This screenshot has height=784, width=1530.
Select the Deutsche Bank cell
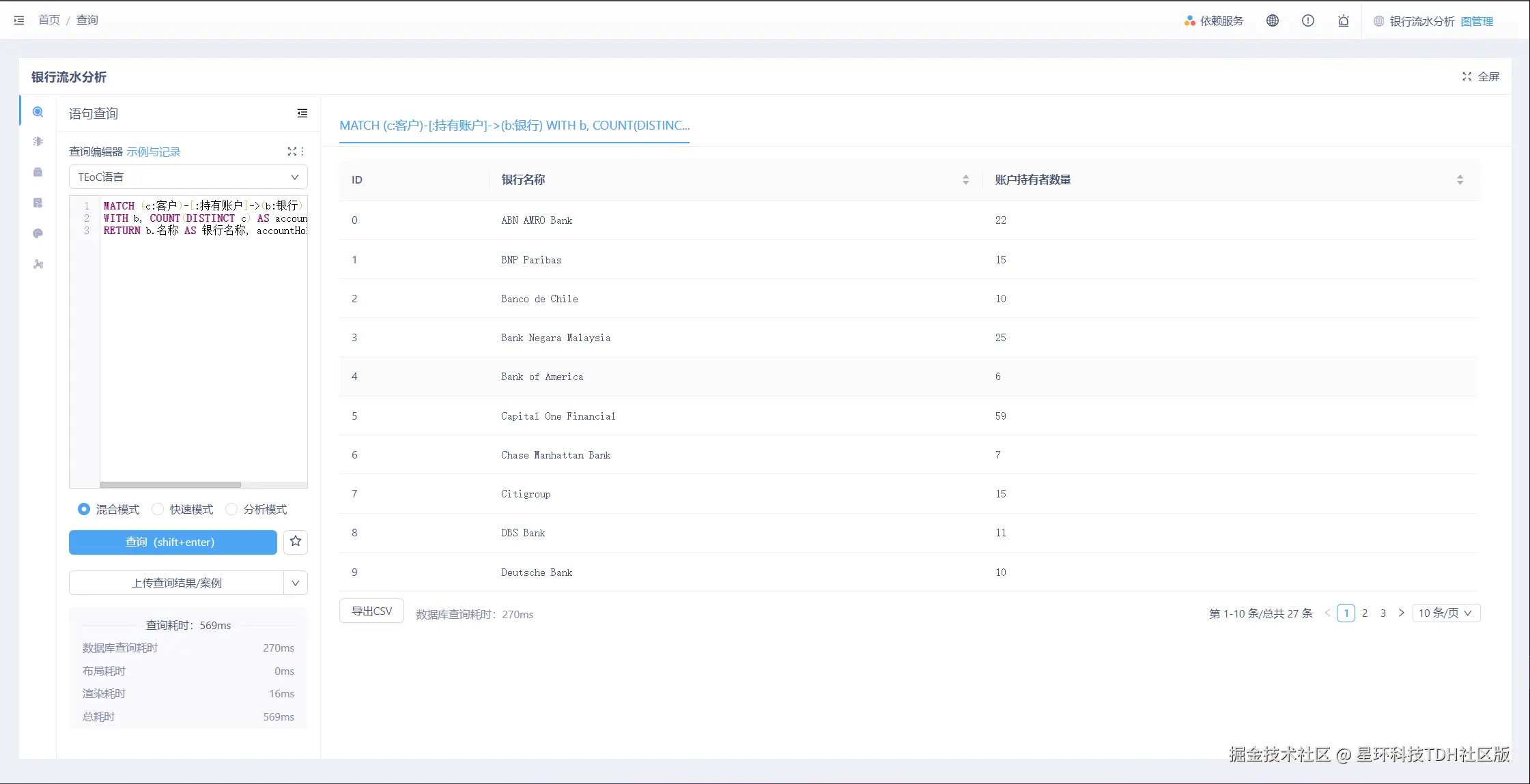[537, 572]
